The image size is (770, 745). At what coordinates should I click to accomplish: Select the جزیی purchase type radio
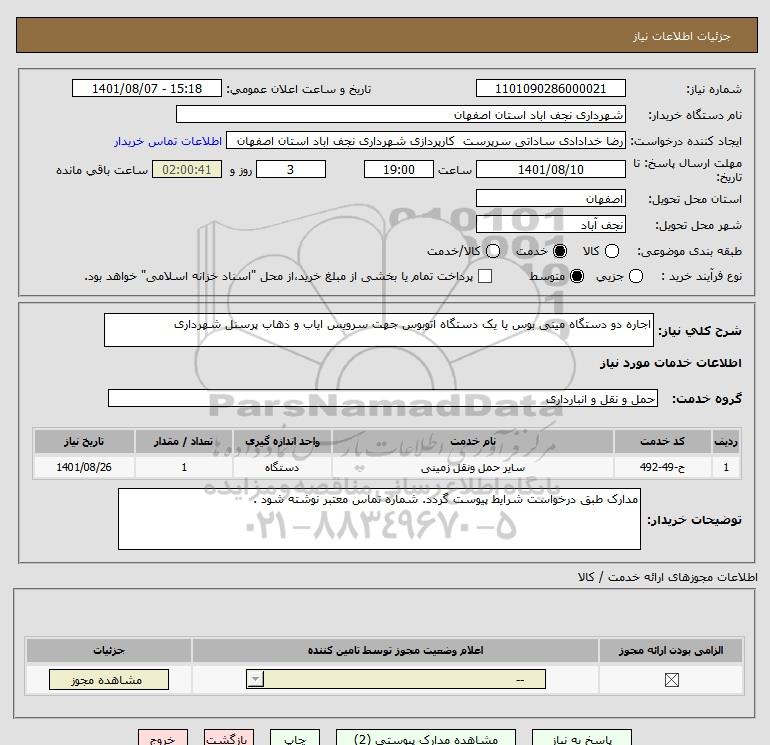coord(634,276)
